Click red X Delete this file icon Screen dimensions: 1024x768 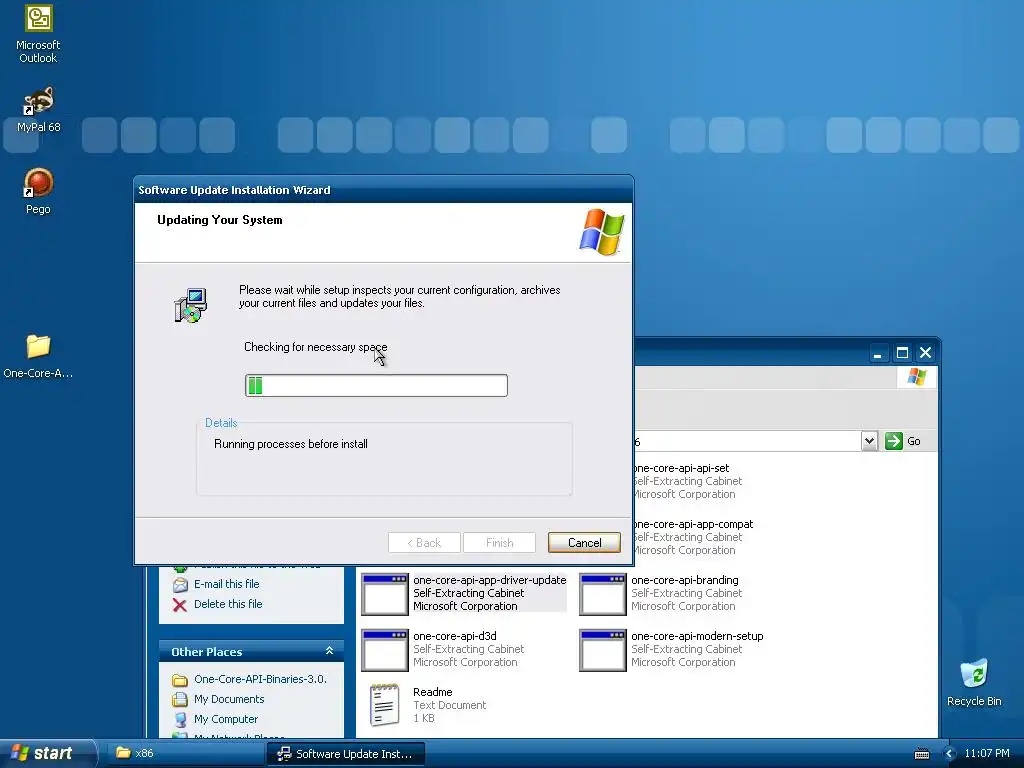pyautogui.click(x=180, y=605)
